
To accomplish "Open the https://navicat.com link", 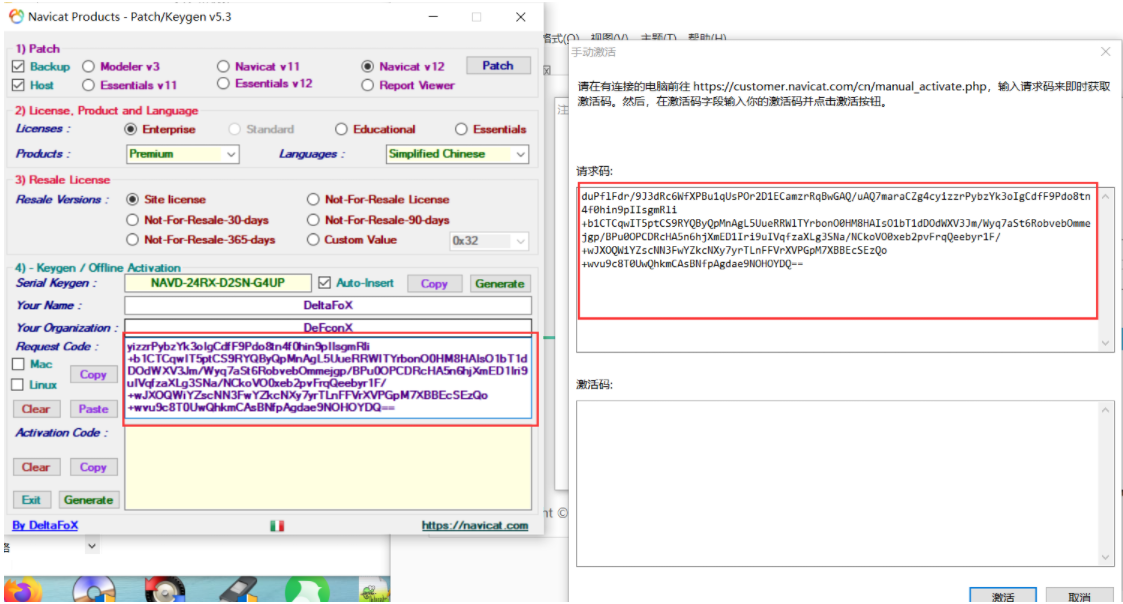I will point(475,526).
